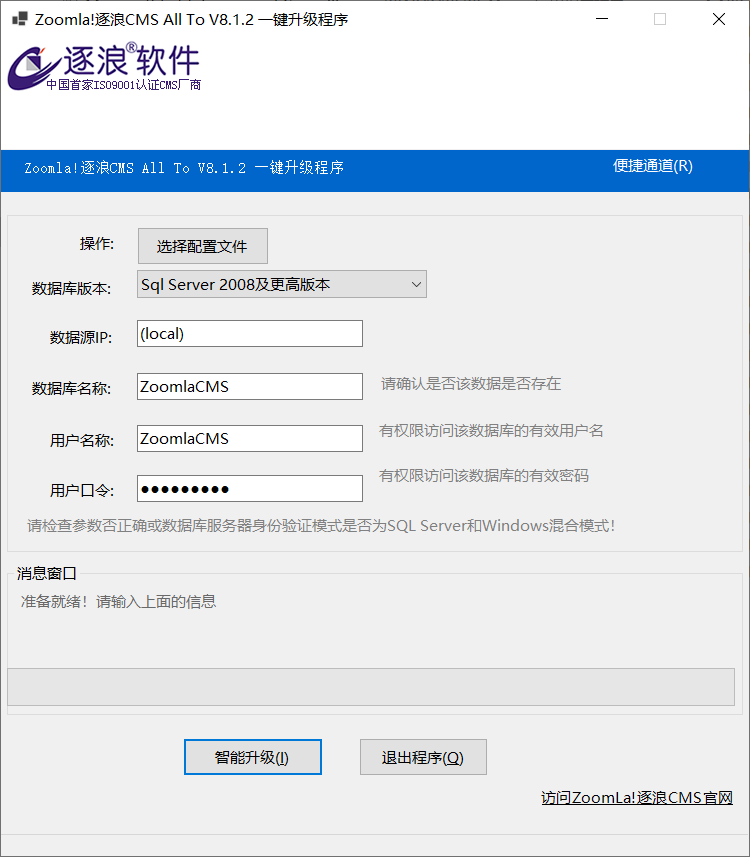Viewport: 750px width, 857px height.
Task: Click the progress bar below message window
Action: click(371, 686)
